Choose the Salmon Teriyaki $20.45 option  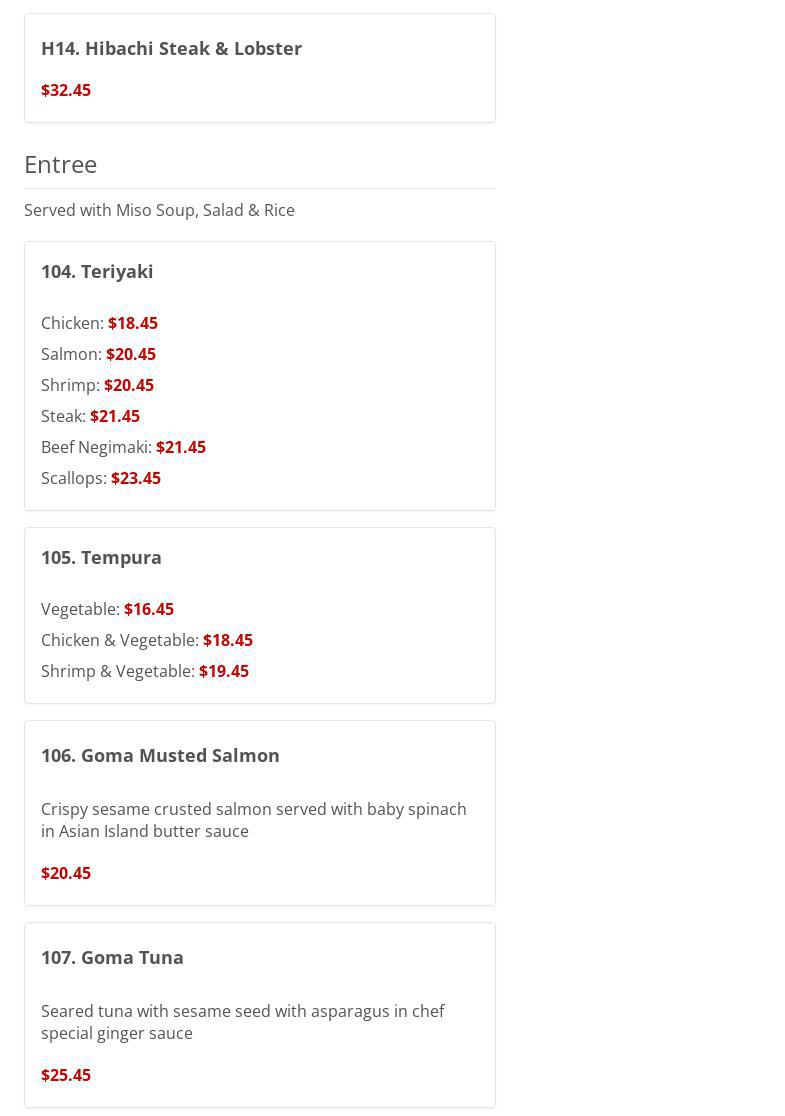click(99, 354)
